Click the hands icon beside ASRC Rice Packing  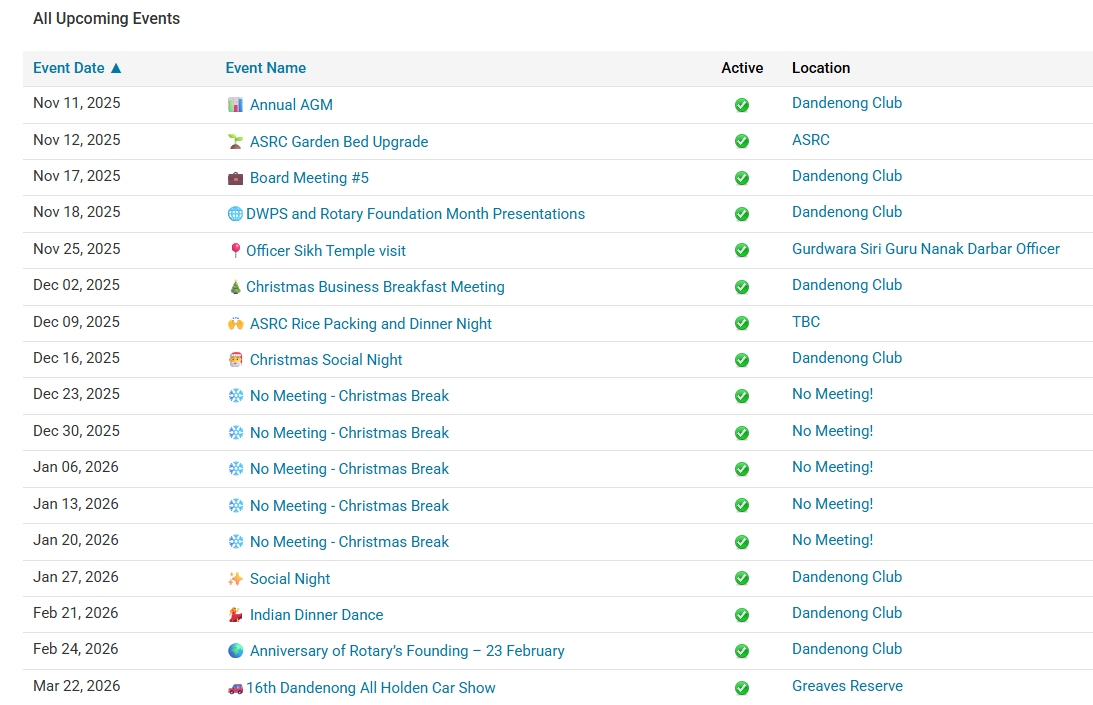point(236,324)
